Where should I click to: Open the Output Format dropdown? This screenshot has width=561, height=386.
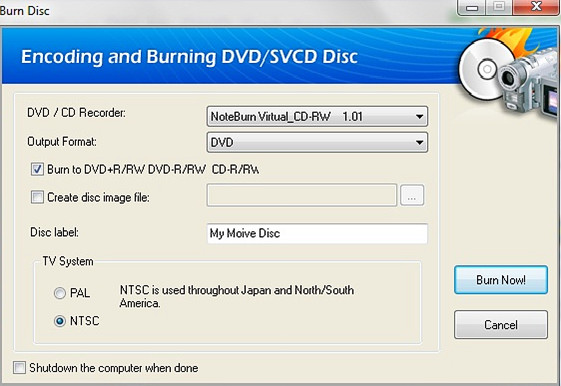pyautogui.click(x=317, y=142)
